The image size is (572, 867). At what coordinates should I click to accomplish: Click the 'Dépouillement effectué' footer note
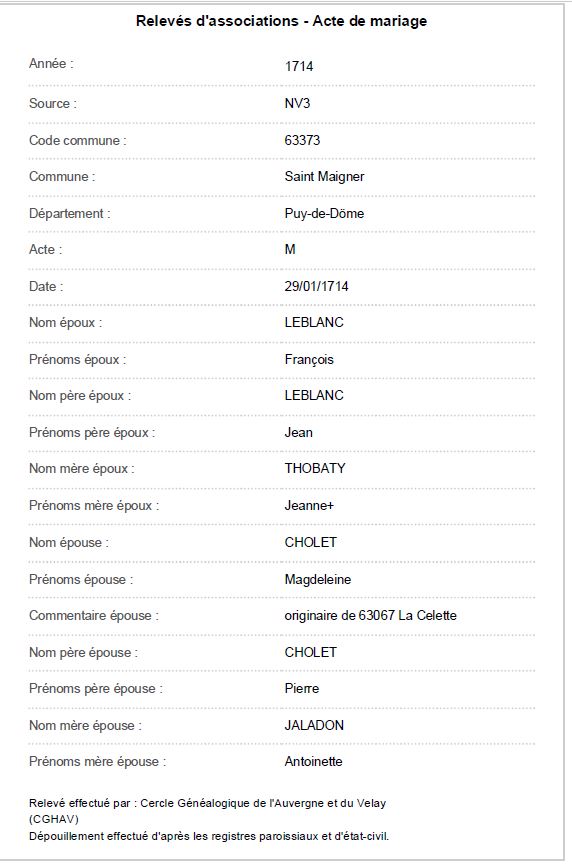click(209, 836)
